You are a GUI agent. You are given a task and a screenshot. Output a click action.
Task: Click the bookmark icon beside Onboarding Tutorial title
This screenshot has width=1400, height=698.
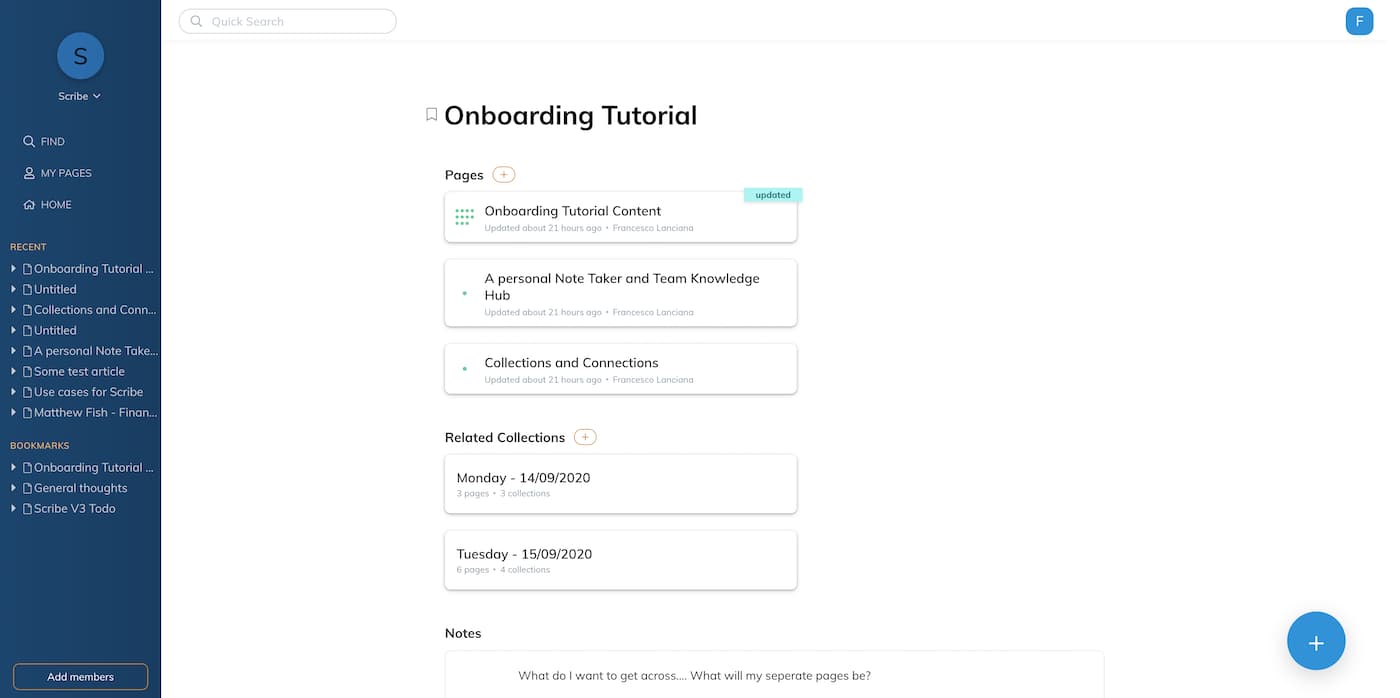click(x=431, y=115)
